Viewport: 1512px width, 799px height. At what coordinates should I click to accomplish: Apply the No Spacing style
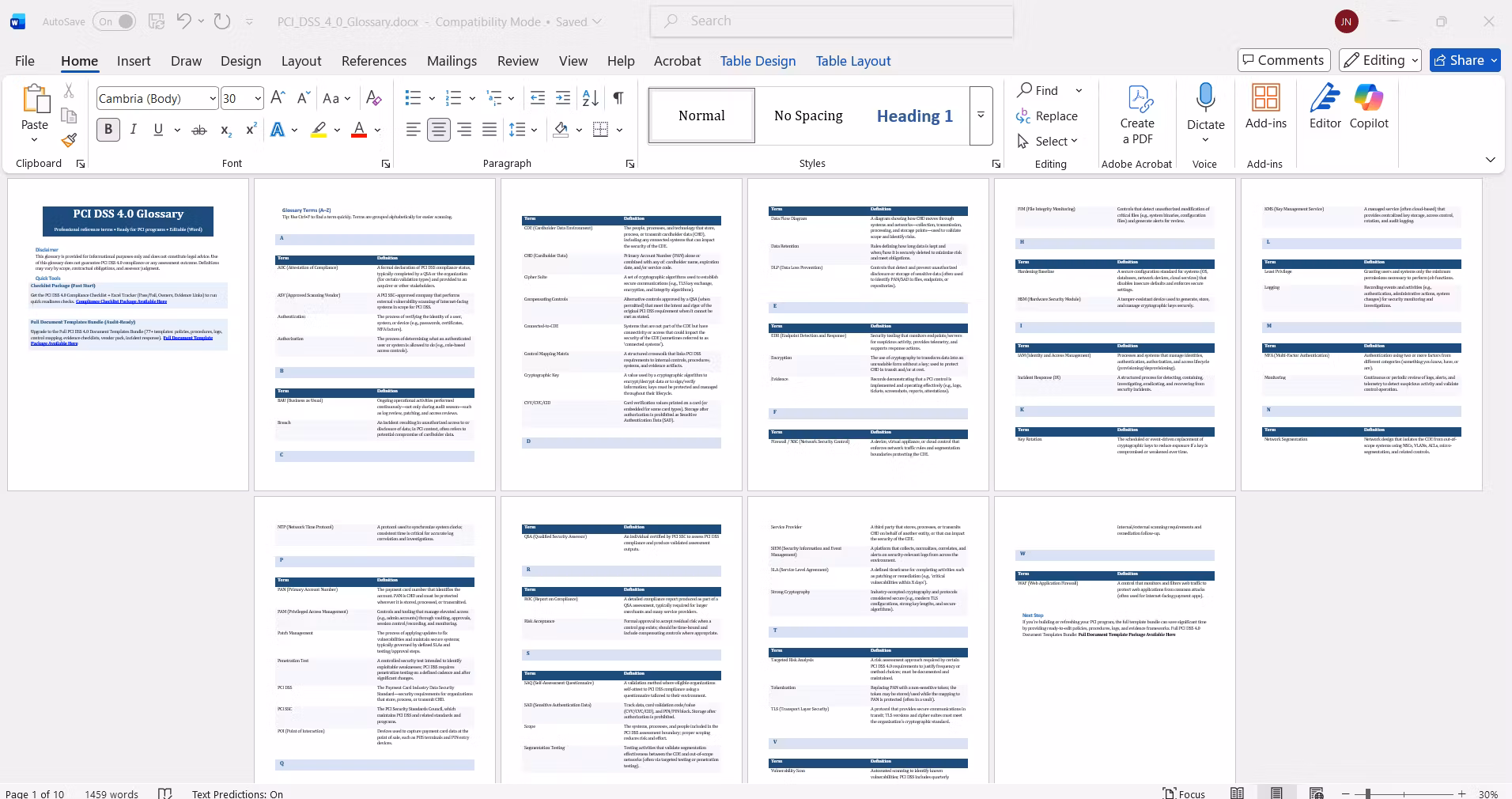tap(808, 115)
